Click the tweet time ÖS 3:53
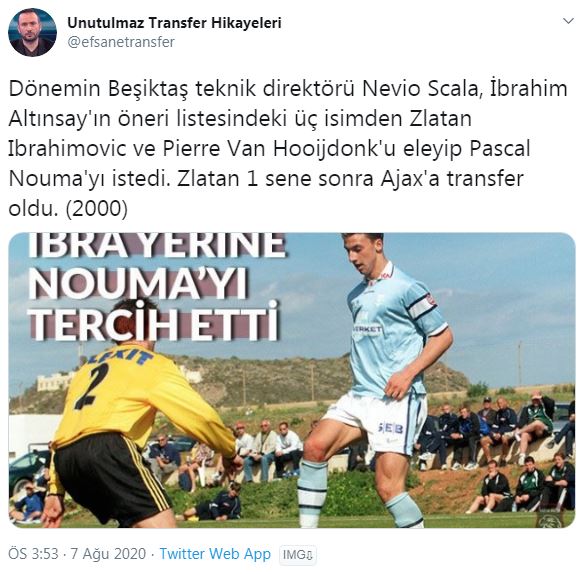Viewport: 588px width, 574px height. [33, 554]
